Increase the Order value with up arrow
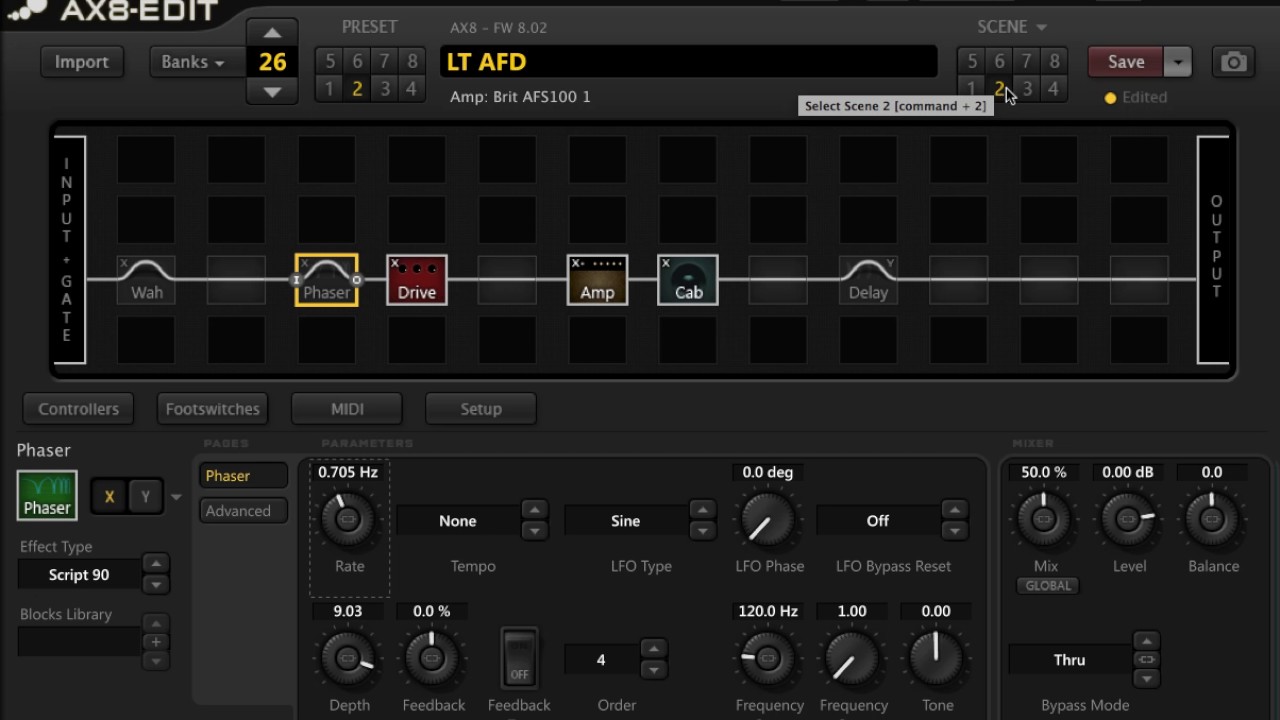Image resolution: width=1280 pixels, height=720 pixels. click(x=653, y=649)
